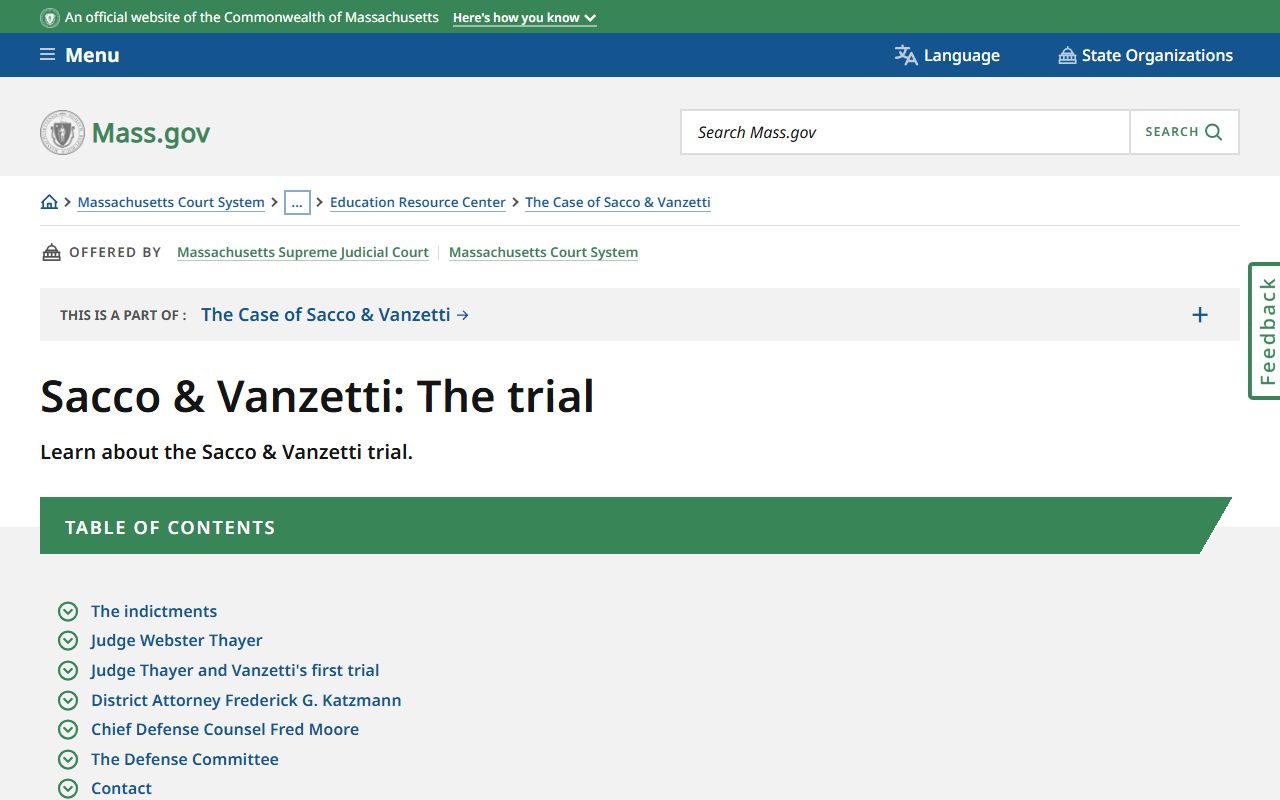Click the Feedback side tab
This screenshot has height=800, width=1280.
[1265, 331]
